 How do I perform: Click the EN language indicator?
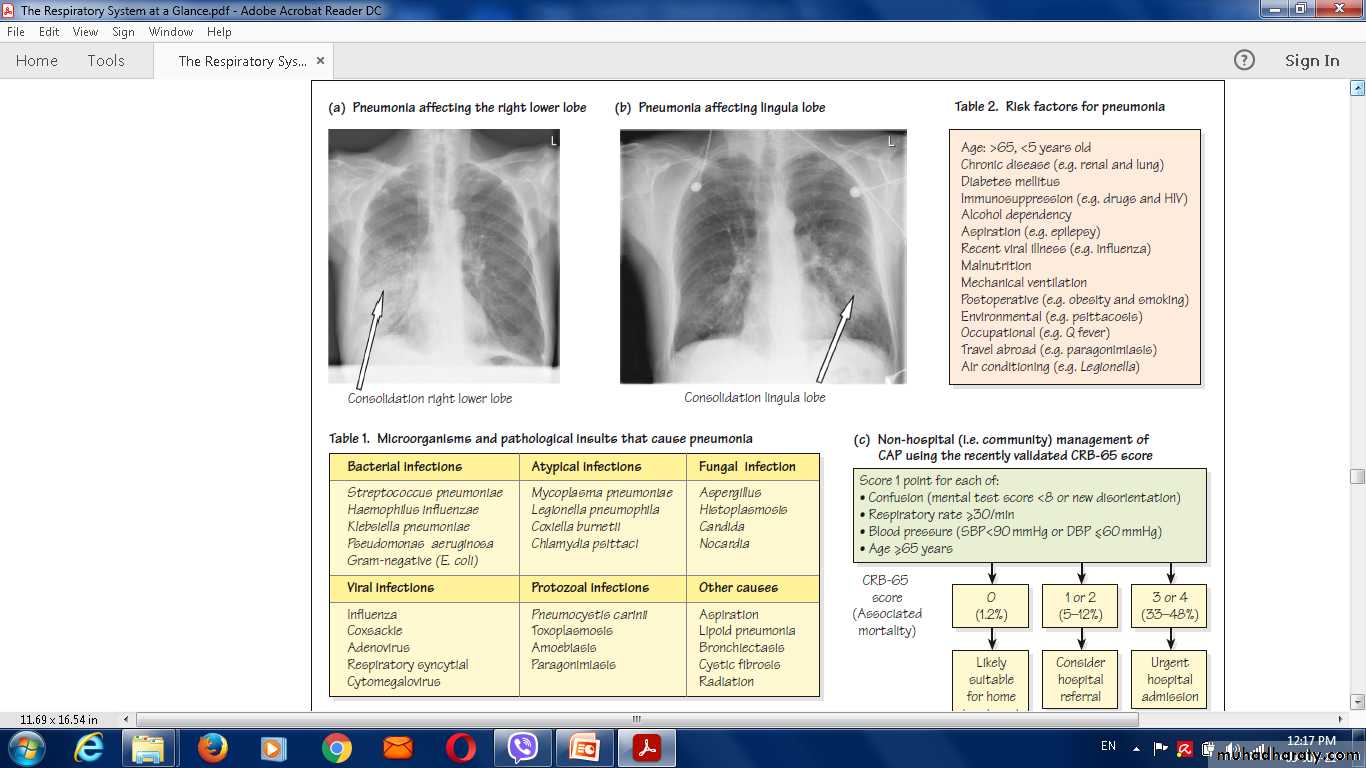coord(1108,746)
